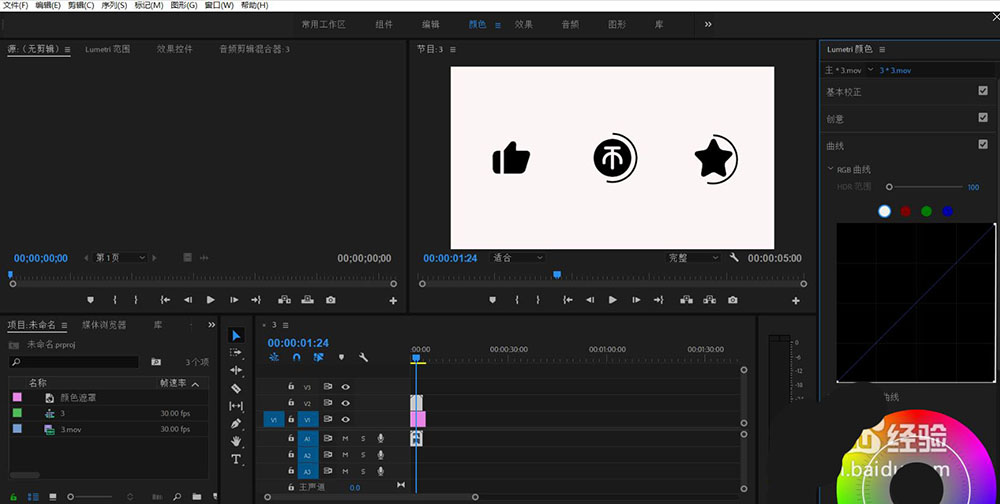This screenshot has height=504, width=1000.
Task: Activate the Track Select Forward tool
Action: coord(236,353)
